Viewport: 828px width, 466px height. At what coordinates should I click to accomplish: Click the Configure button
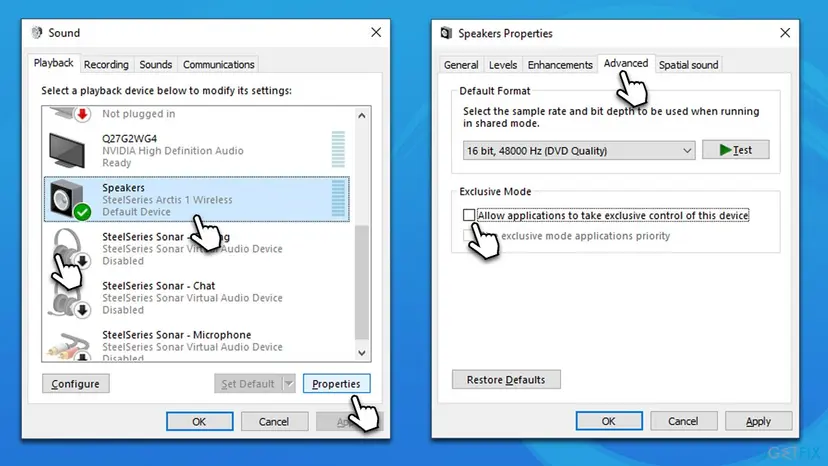click(x=76, y=384)
